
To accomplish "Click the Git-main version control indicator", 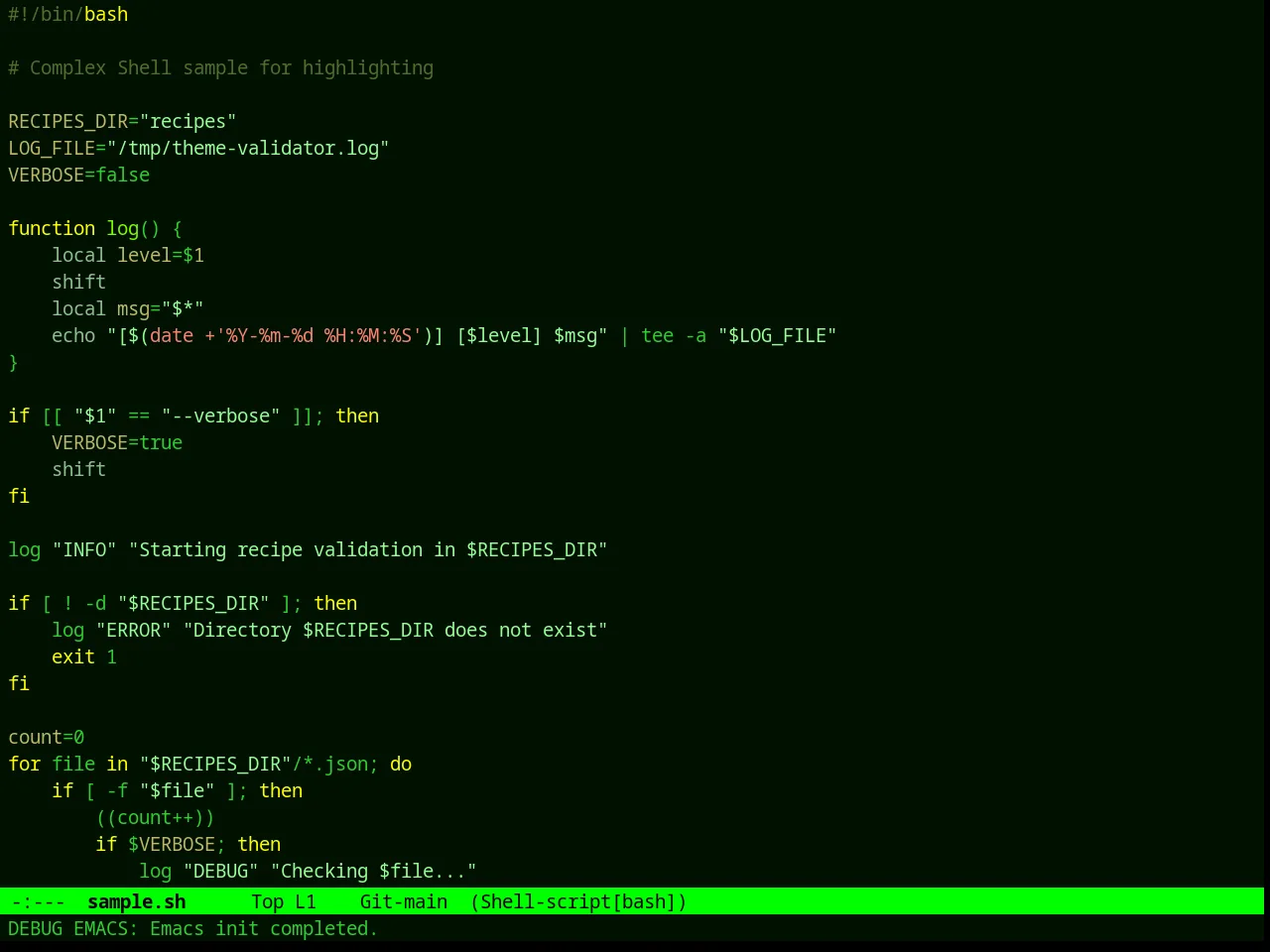I will (x=404, y=901).
